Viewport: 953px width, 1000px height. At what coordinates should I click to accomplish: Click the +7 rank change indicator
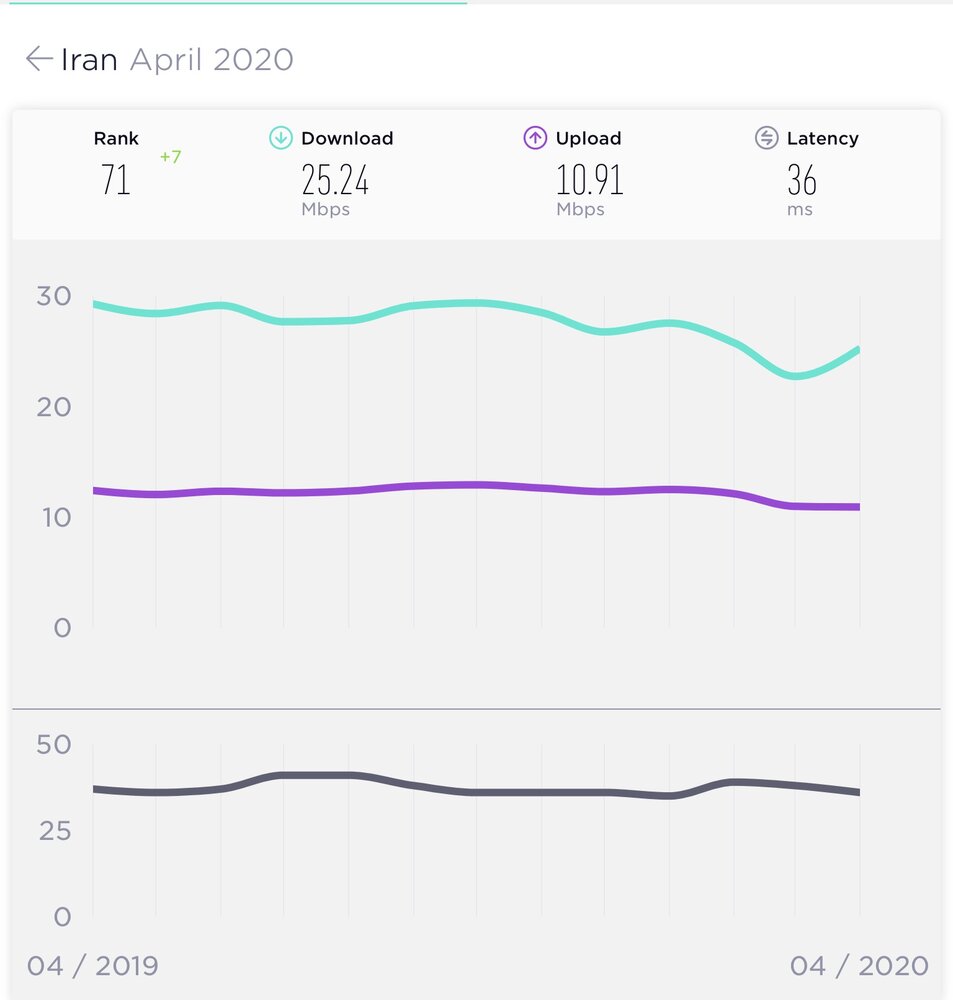(170, 157)
